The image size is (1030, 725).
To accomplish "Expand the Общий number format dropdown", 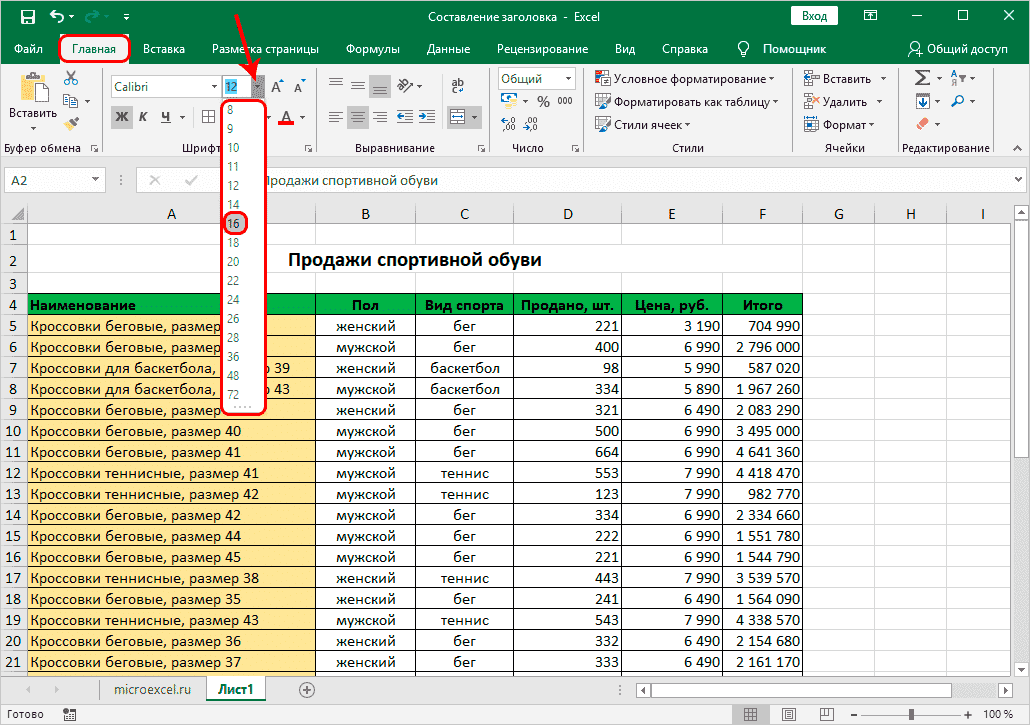I will pyautogui.click(x=569, y=79).
